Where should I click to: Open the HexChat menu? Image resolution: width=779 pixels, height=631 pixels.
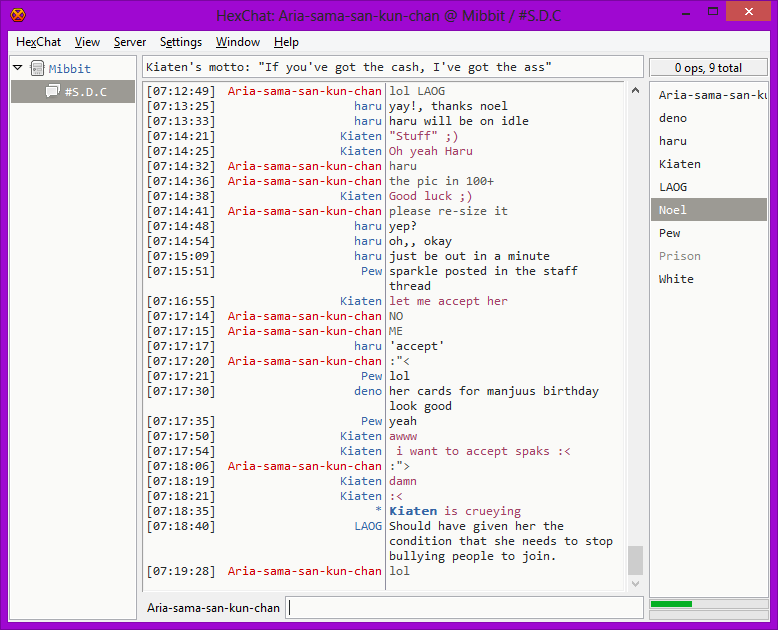[38, 42]
